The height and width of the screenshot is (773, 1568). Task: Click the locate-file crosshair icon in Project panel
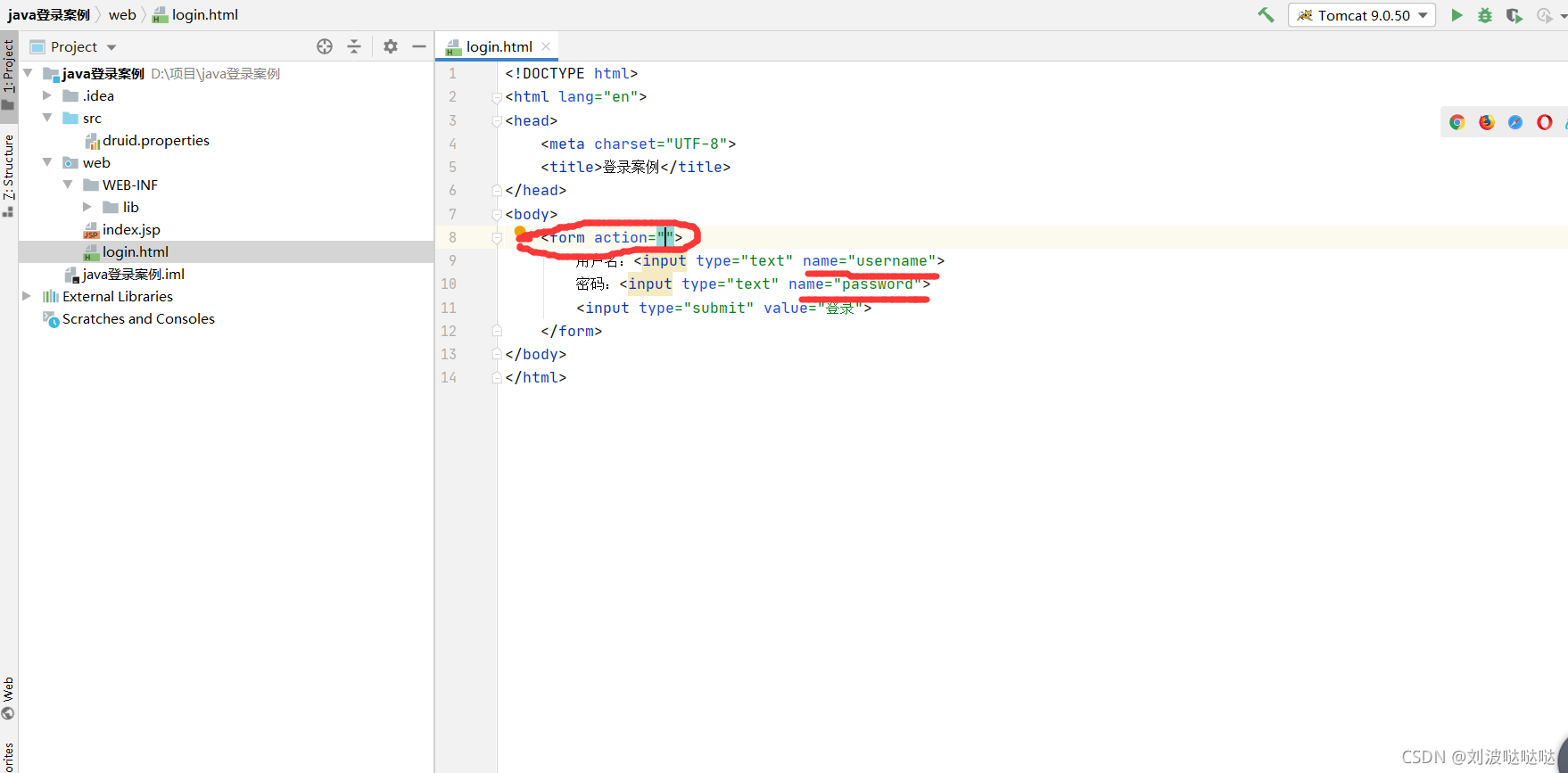tap(325, 46)
